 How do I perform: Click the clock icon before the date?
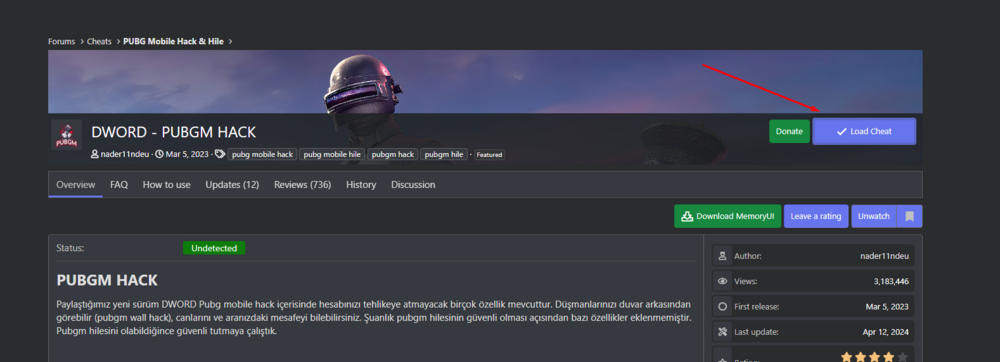tap(159, 154)
